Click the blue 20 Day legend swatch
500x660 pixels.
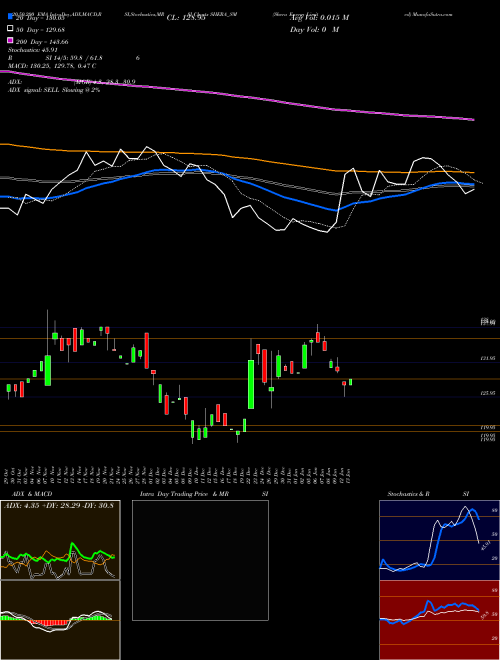point(11,17)
